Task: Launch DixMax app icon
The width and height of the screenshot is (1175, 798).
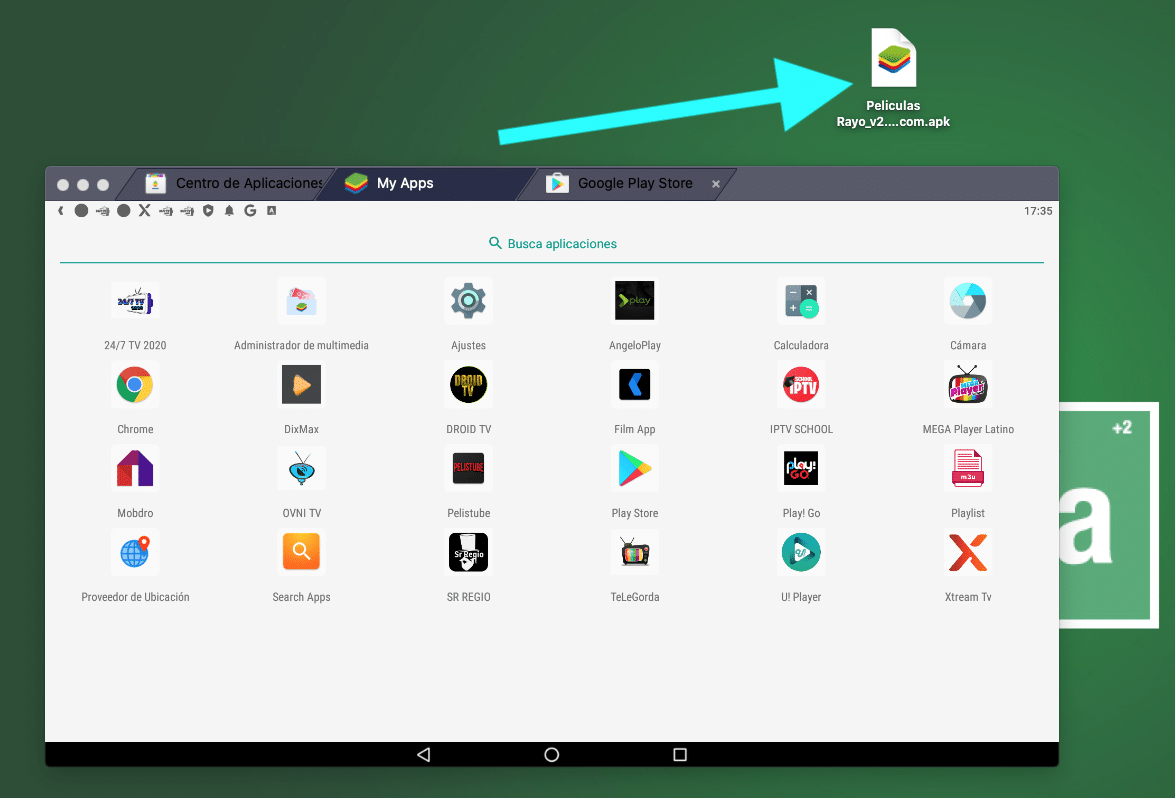Action: (301, 385)
